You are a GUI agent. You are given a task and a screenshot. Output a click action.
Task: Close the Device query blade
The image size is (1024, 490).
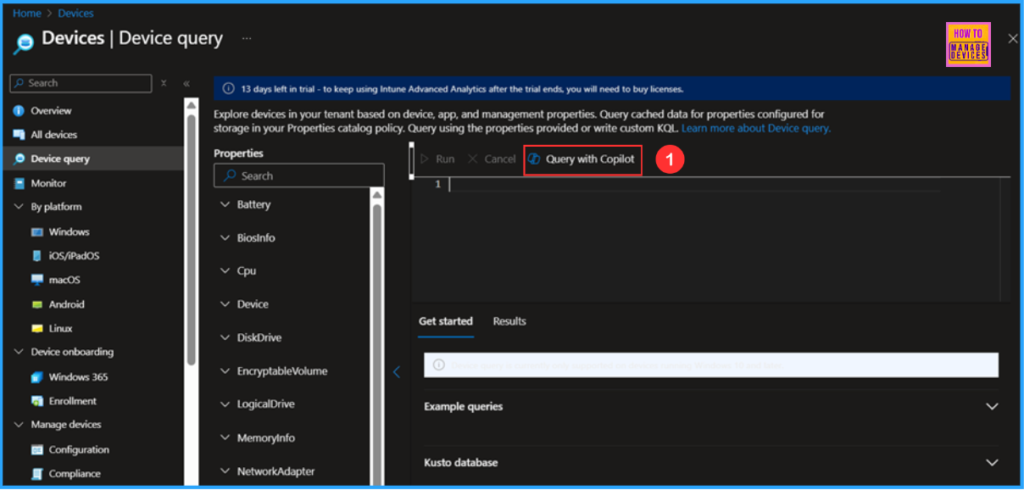point(1013,39)
